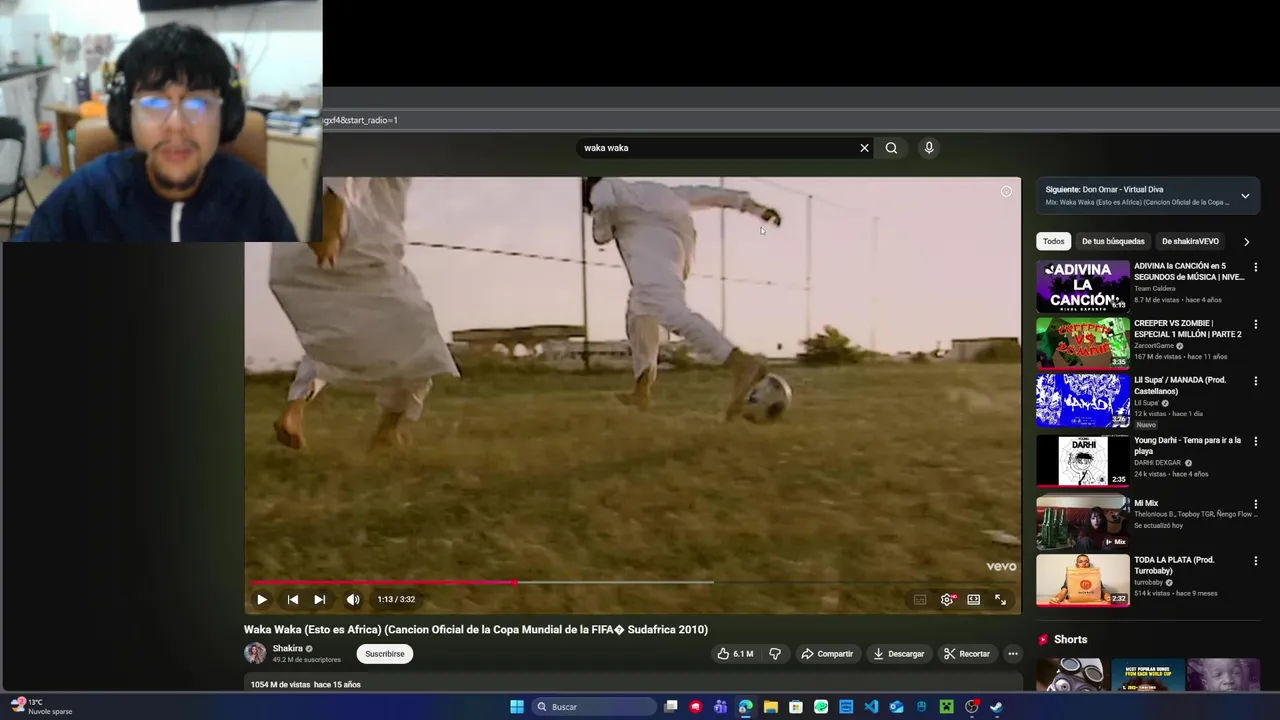This screenshot has width=1280, height=720.
Task: Open Lil Supa' MANADA video thumbnail
Action: pos(1083,400)
